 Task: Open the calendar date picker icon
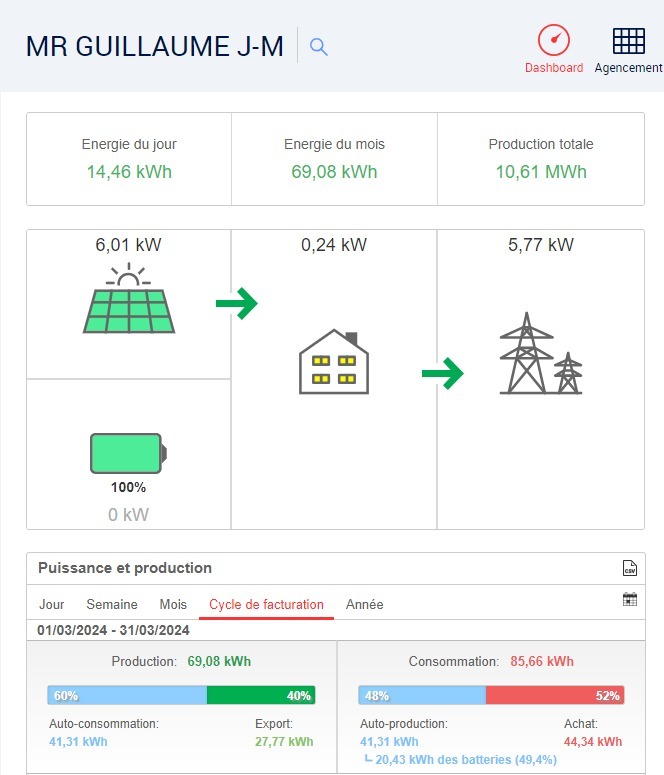point(629,600)
